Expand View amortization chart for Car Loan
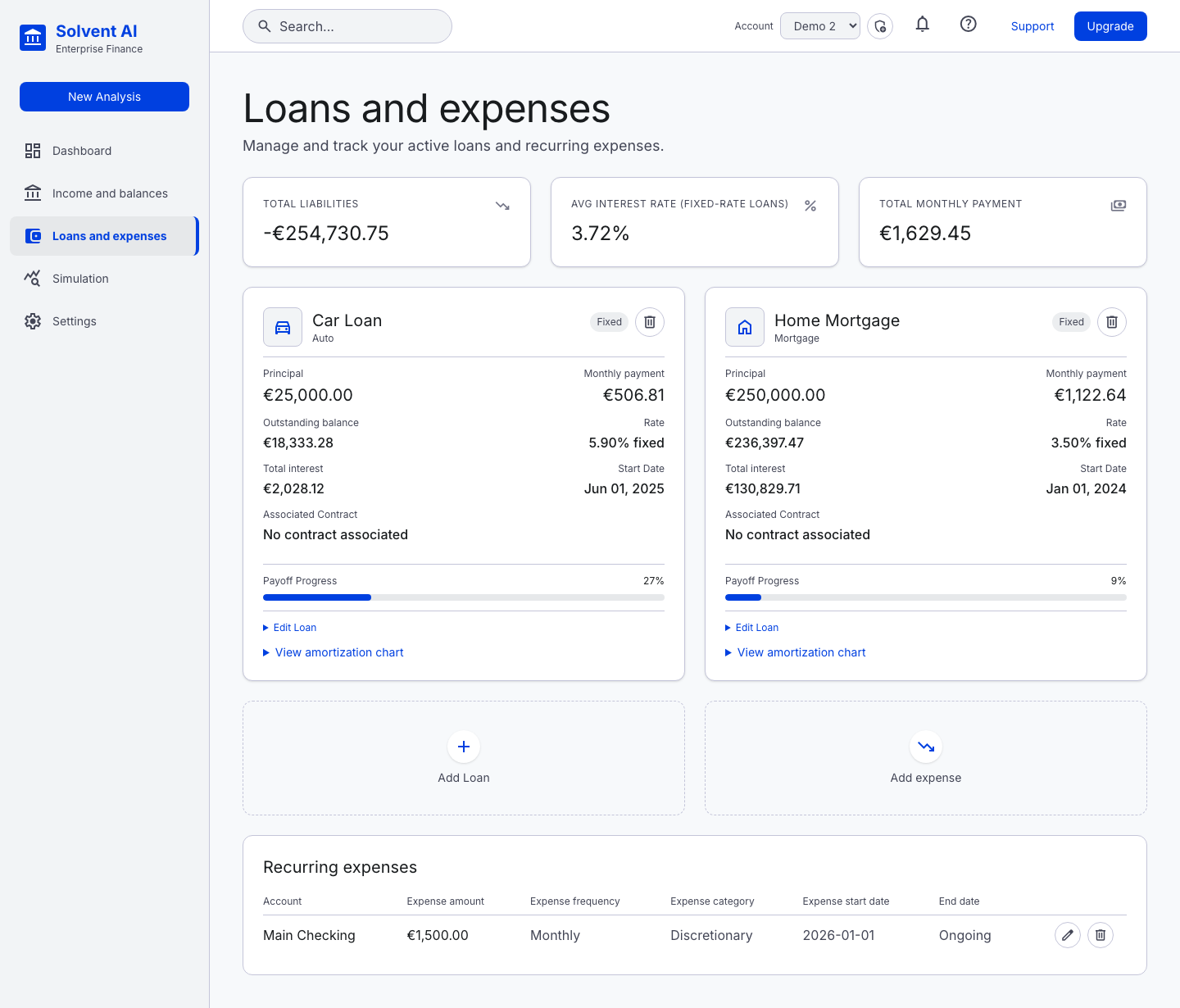Viewport: 1180px width, 1008px height. tap(334, 652)
